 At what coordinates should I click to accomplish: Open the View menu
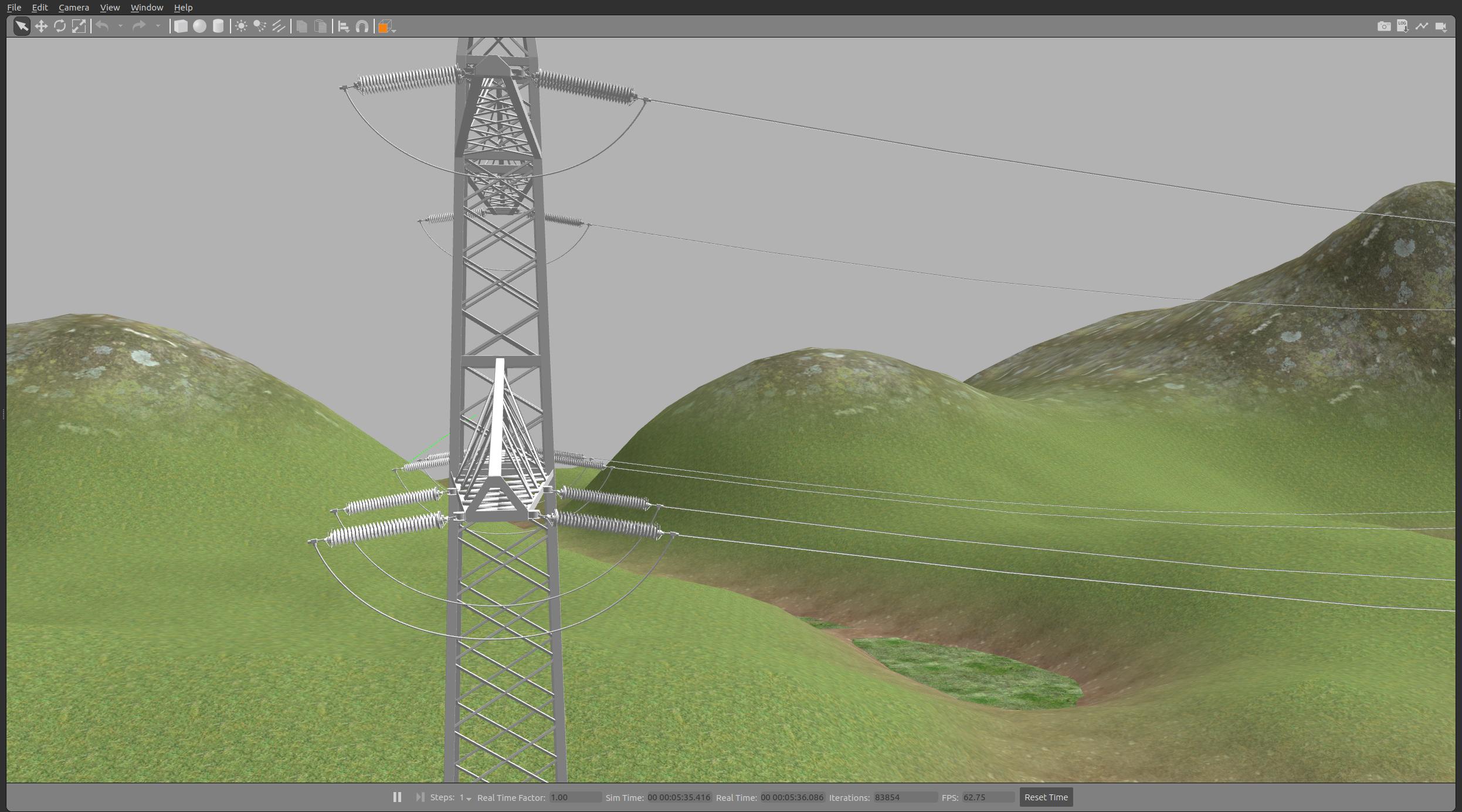coord(110,8)
